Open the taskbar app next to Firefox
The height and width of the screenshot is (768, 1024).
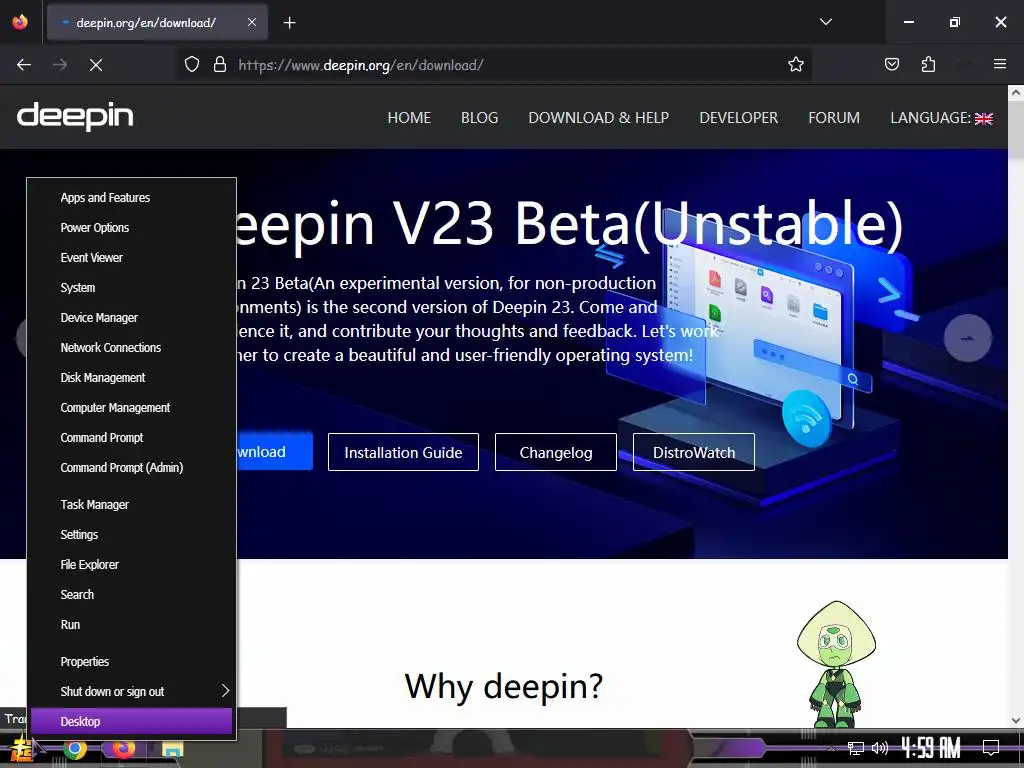coord(172,750)
